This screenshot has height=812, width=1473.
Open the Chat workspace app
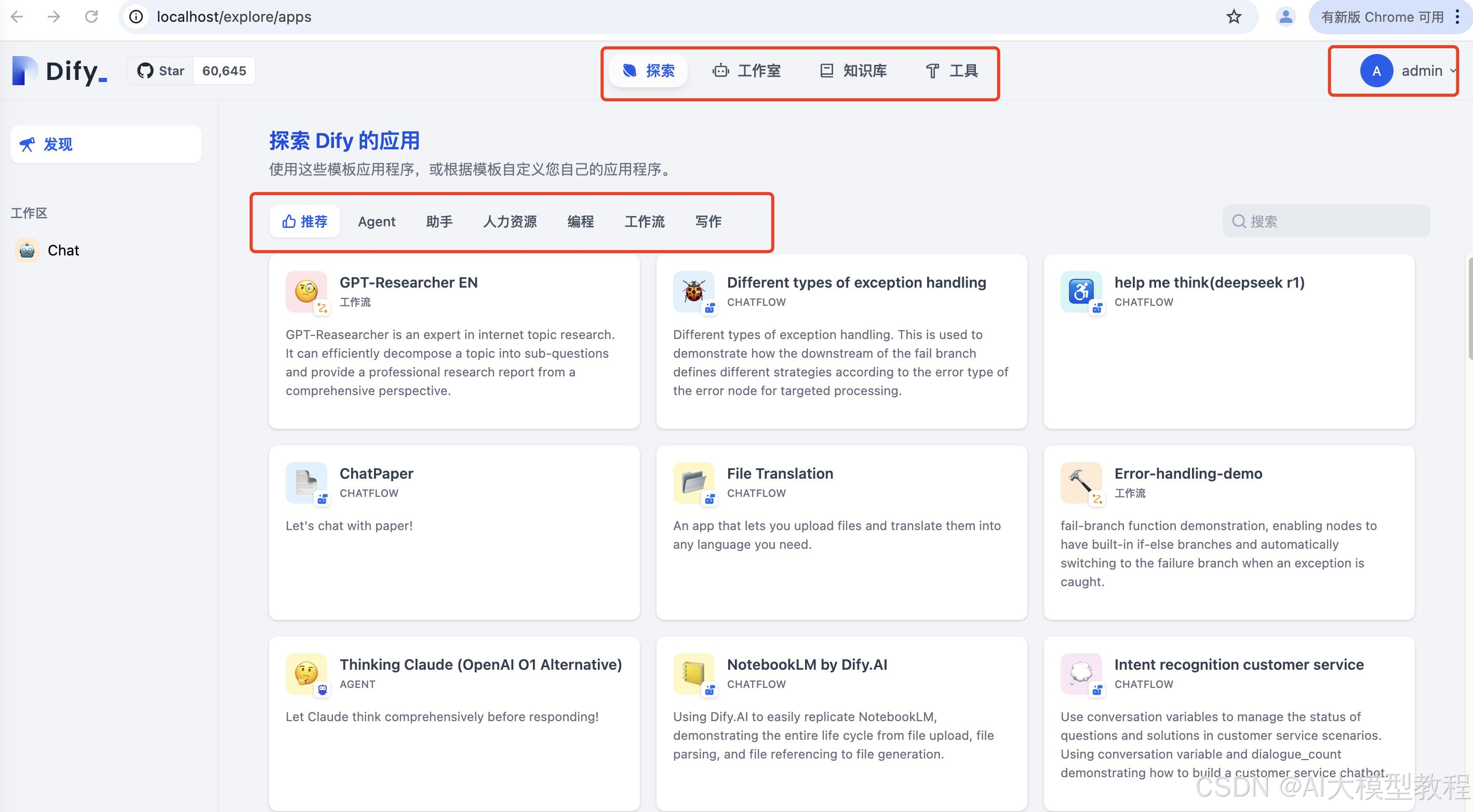(63, 250)
